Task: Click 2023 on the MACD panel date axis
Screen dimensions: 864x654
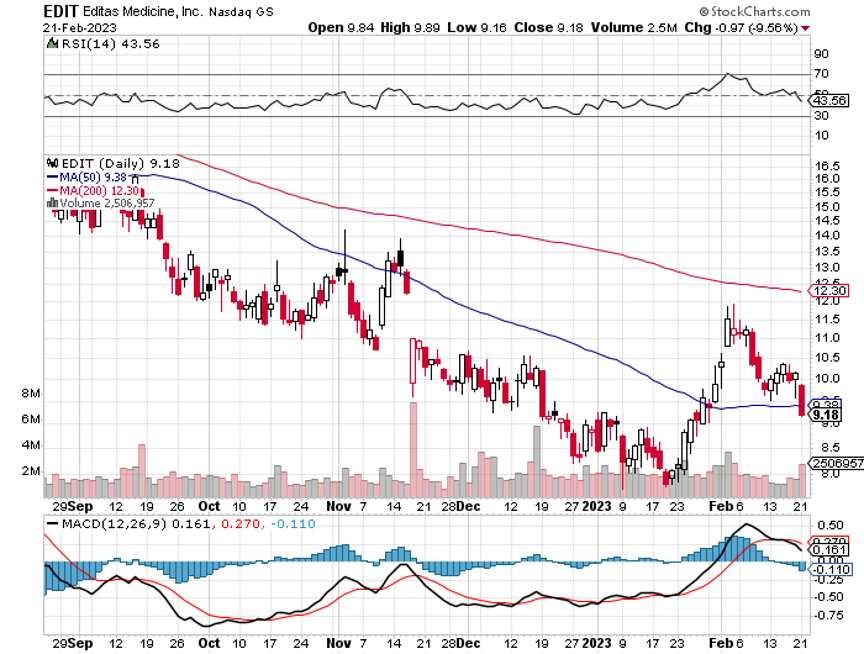Action: [596, 643]
